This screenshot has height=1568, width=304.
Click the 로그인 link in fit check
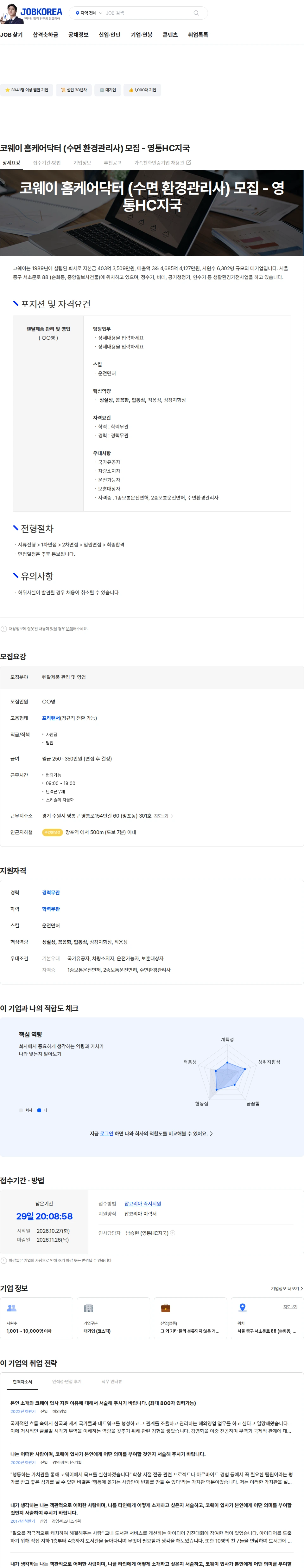106,1134
